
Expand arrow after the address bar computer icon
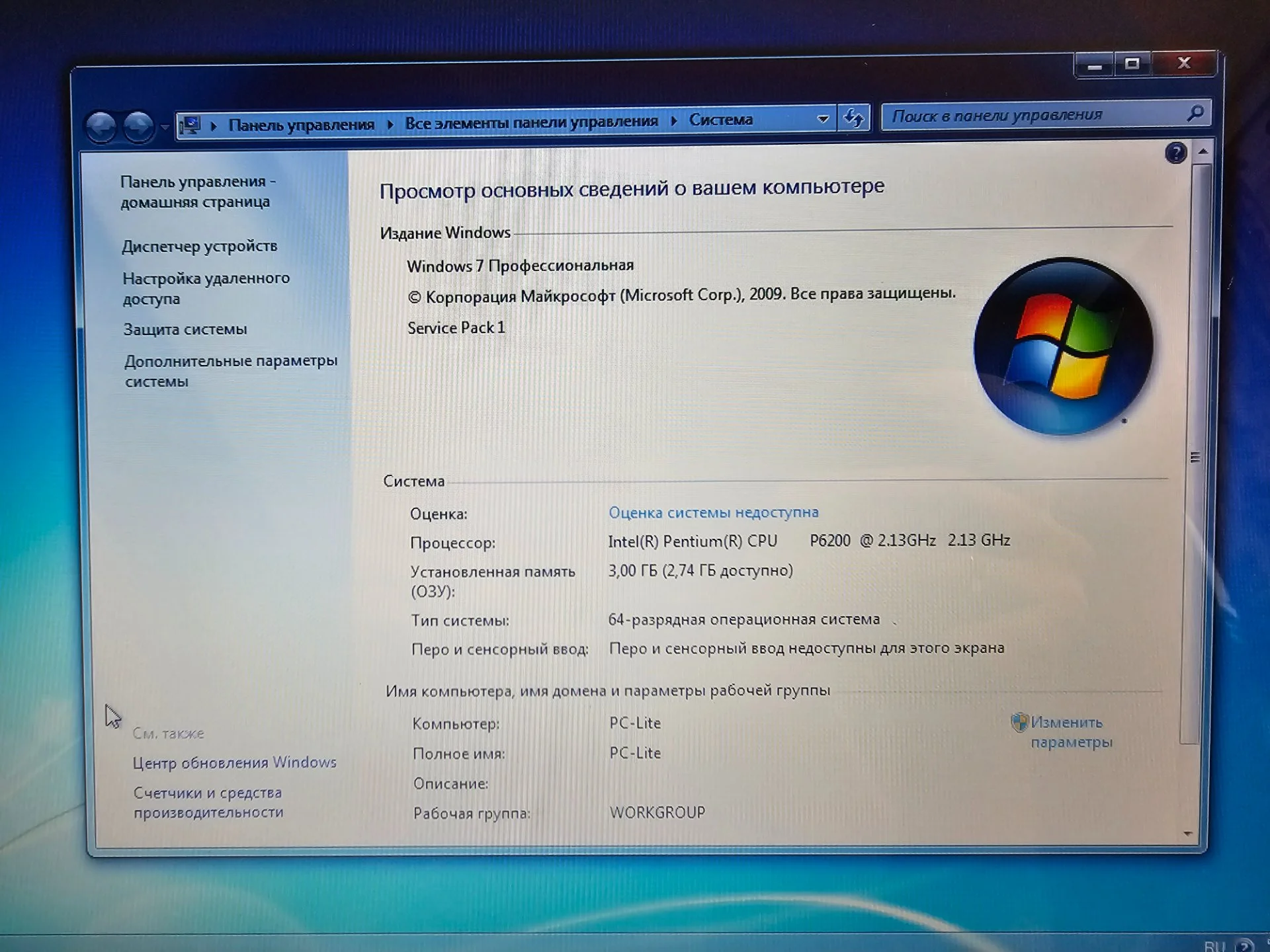(x=214, y=125)
